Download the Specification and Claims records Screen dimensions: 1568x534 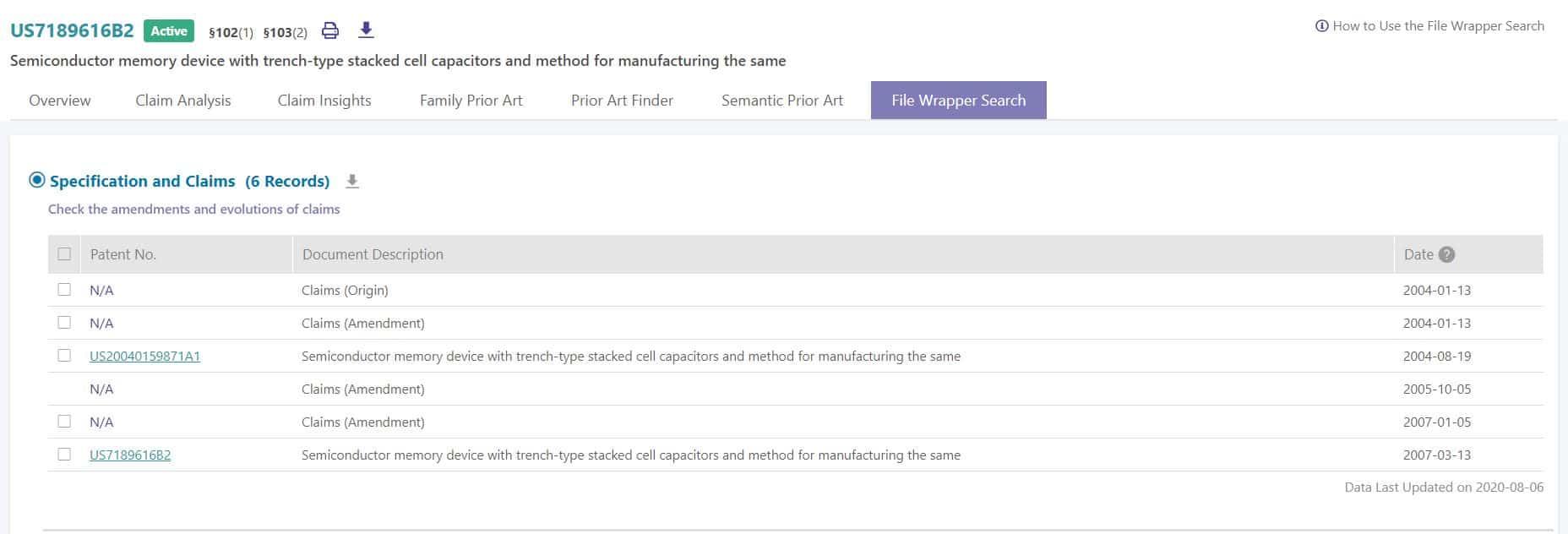(352, 182)
